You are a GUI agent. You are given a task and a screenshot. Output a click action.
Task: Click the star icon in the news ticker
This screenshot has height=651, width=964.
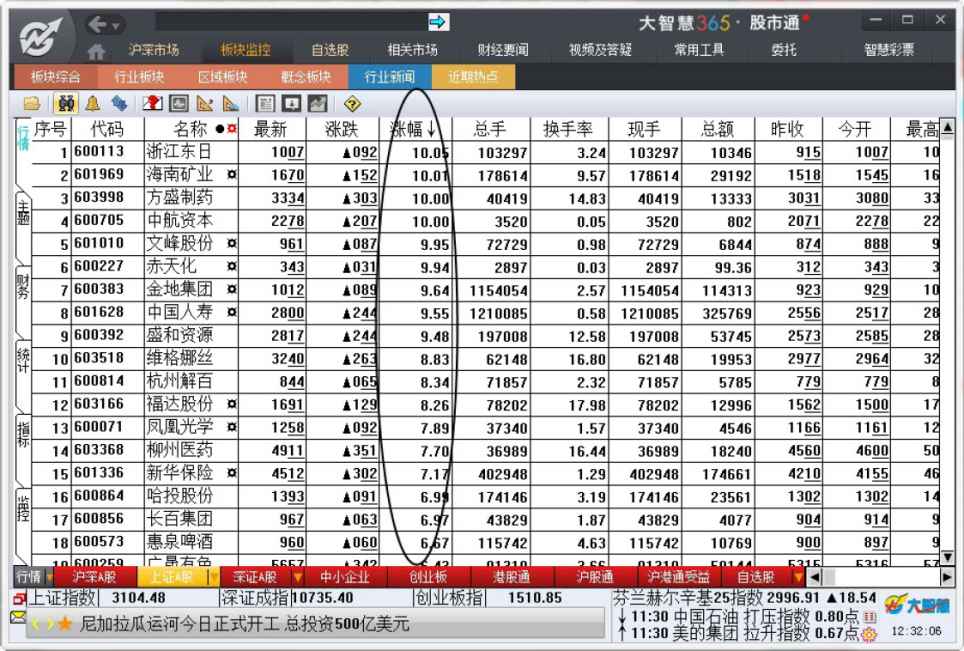pos(65,625)
